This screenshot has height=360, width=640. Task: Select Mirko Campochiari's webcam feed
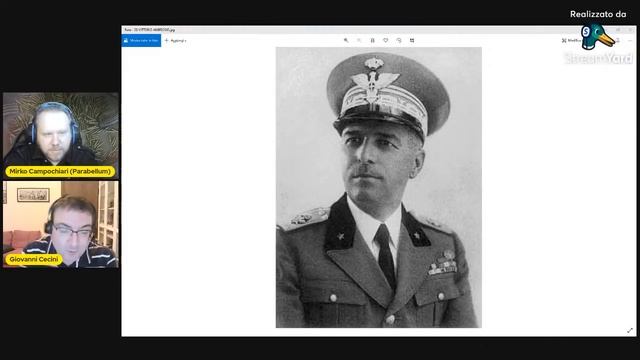pyautogui.click(x=61, y=135)
